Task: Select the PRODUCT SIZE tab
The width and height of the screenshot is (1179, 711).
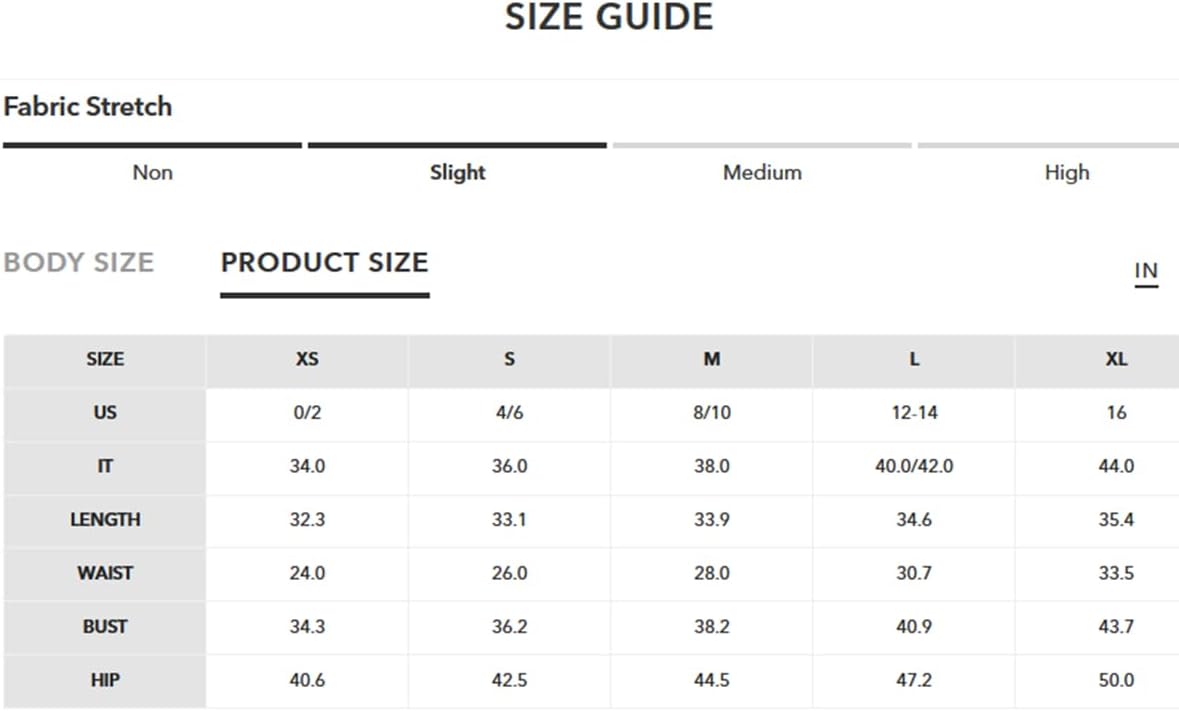Action: point(325,262)
